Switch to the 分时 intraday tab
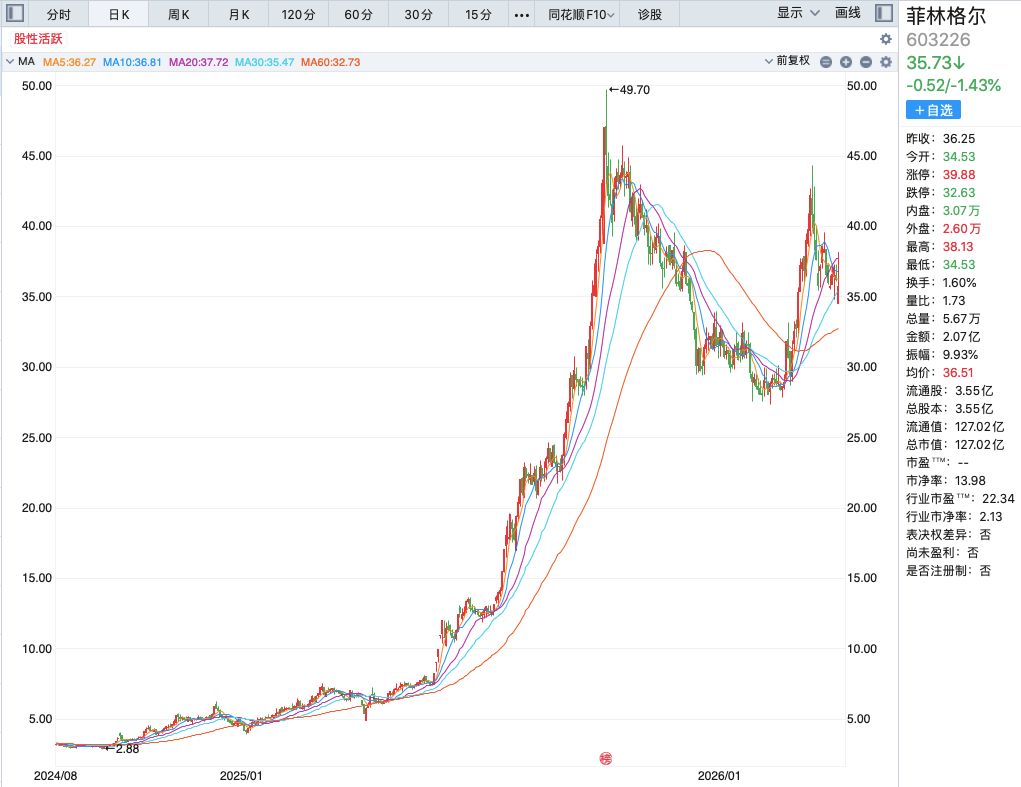The image size is (1021, 787). point(59,14)
